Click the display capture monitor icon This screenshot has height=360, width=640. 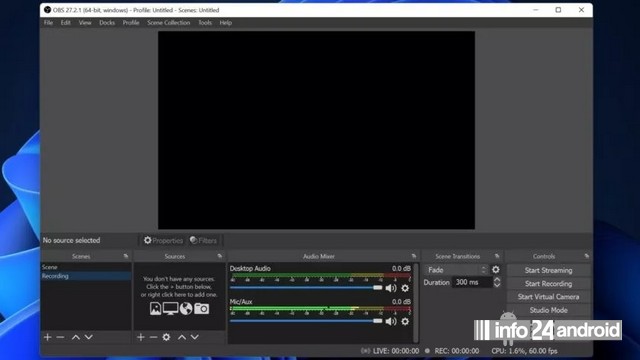tap(170, 309)
